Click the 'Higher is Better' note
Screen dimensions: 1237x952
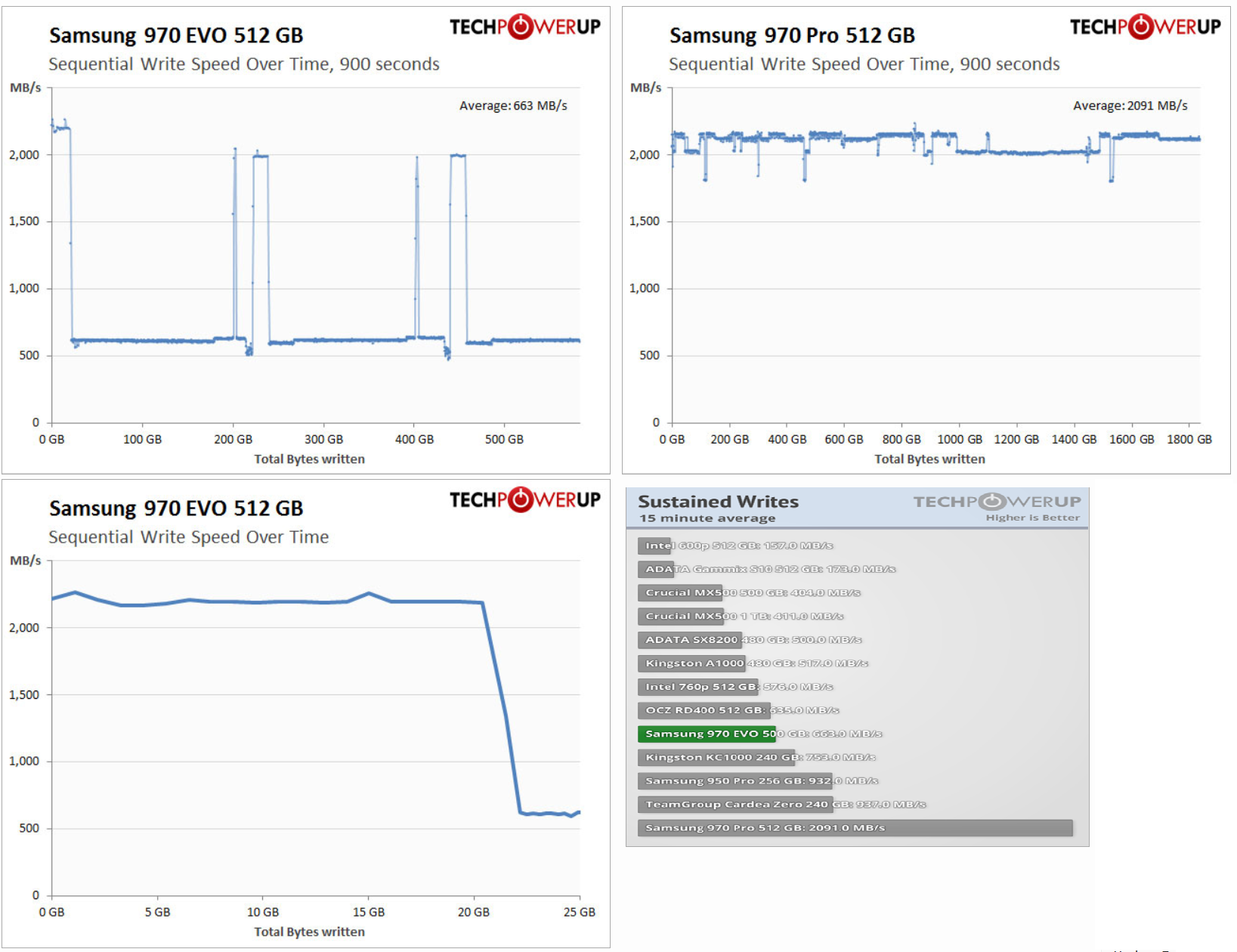tap(1032, 518)
